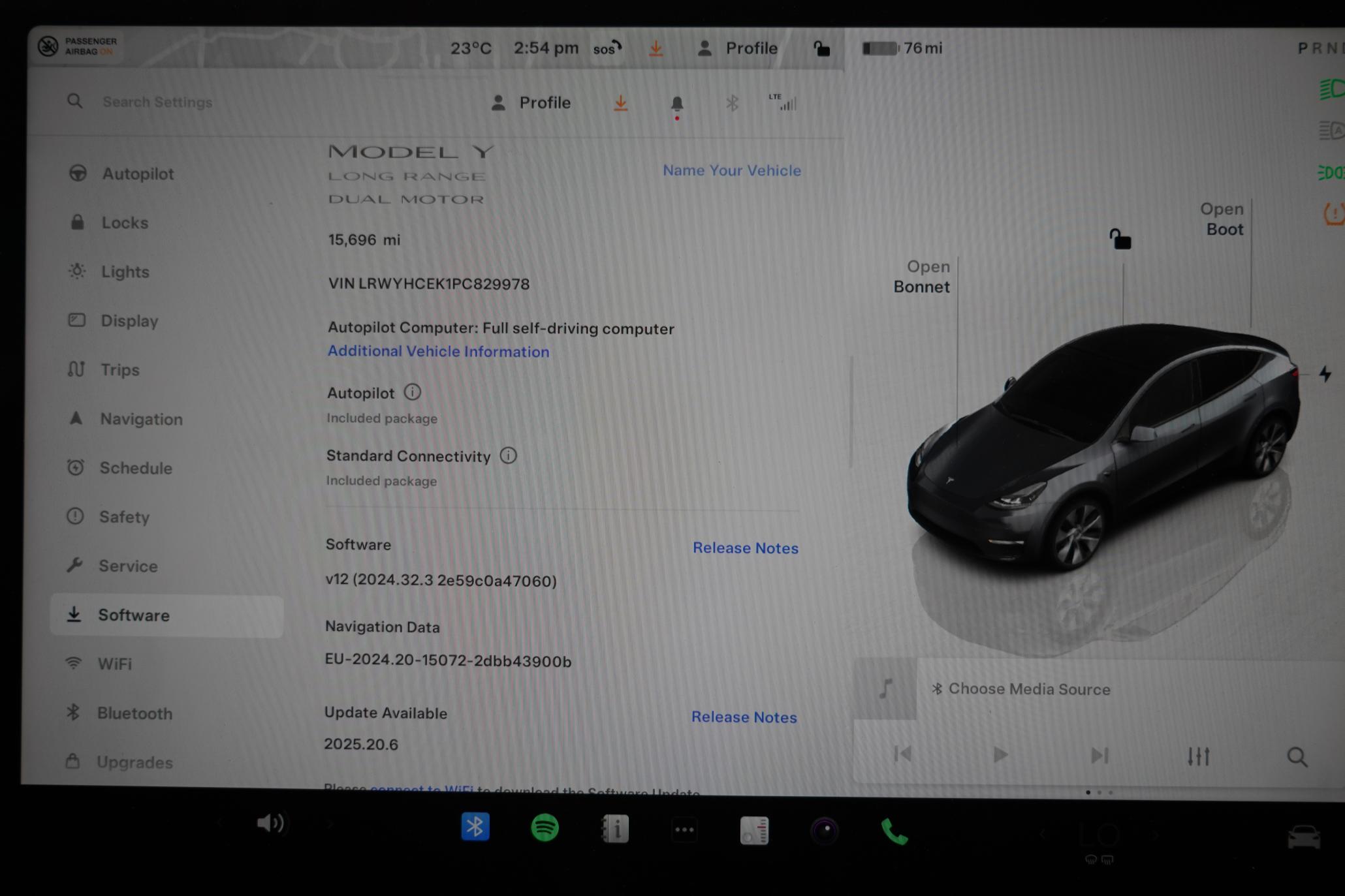Tap the search magnifier icon in settings
The height and width of the screenshot is (896, 1345).
pos(75,101)
